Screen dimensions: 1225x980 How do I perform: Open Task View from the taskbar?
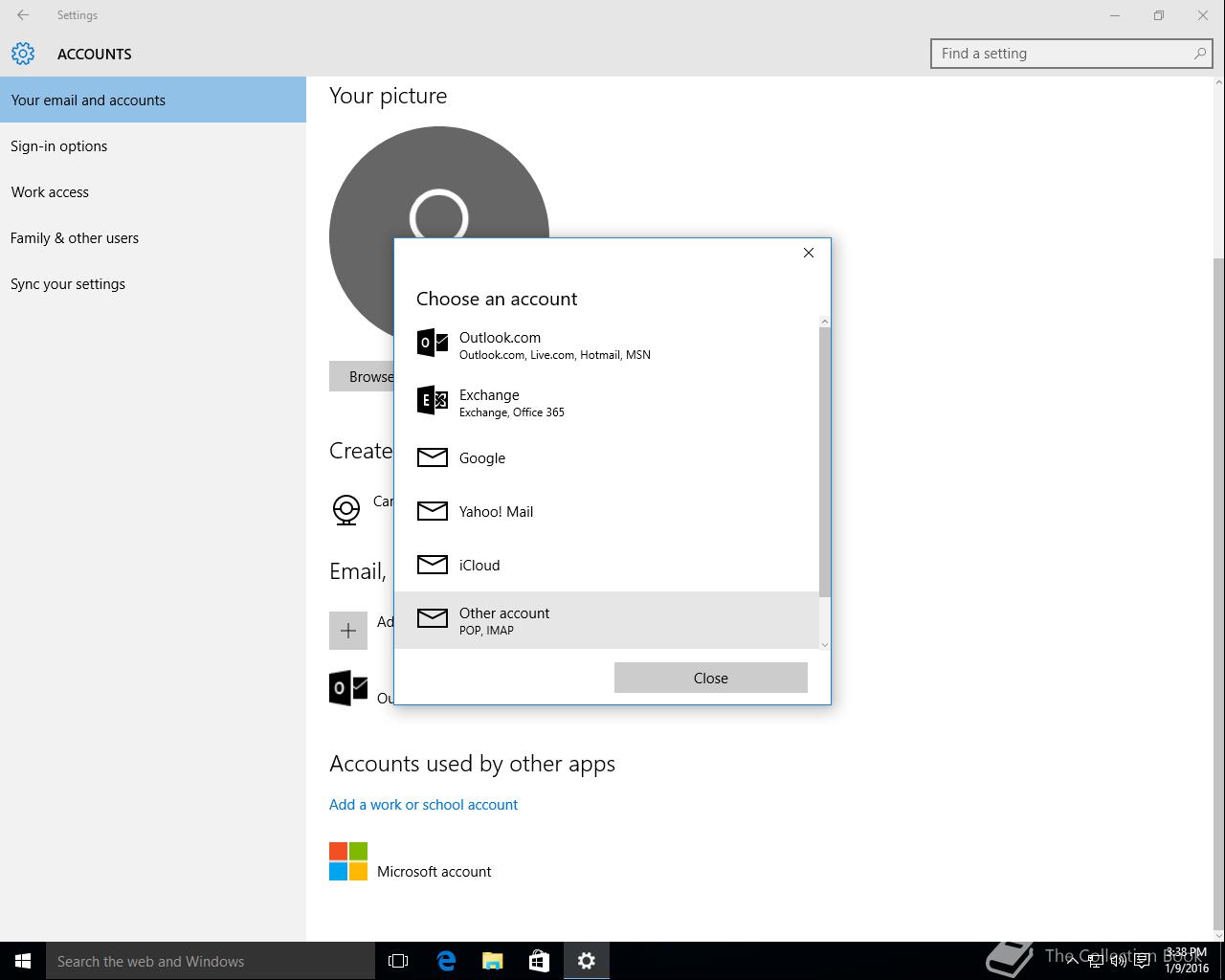(398, 961)
